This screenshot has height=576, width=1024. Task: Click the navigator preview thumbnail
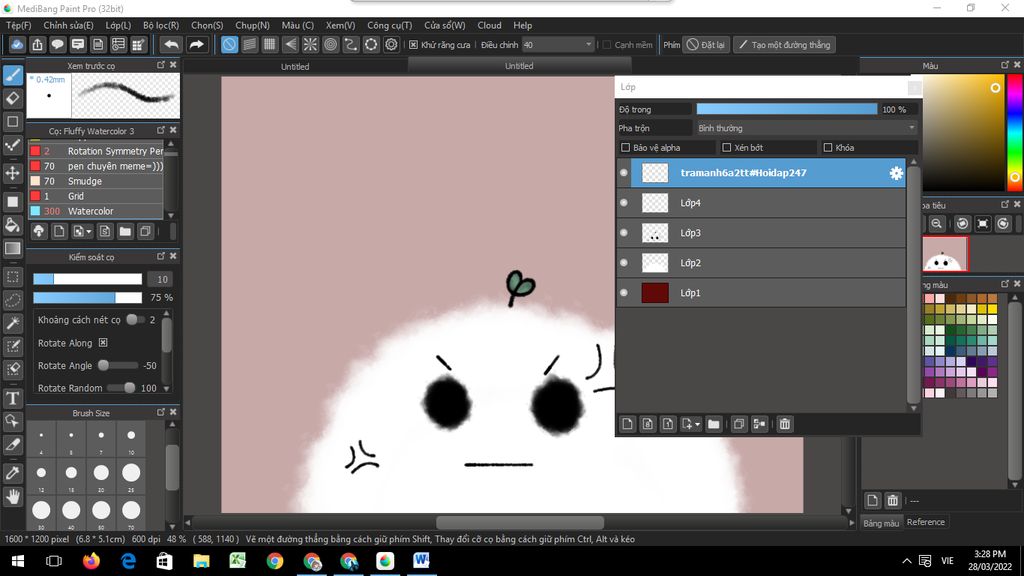(x=944, y=253)
